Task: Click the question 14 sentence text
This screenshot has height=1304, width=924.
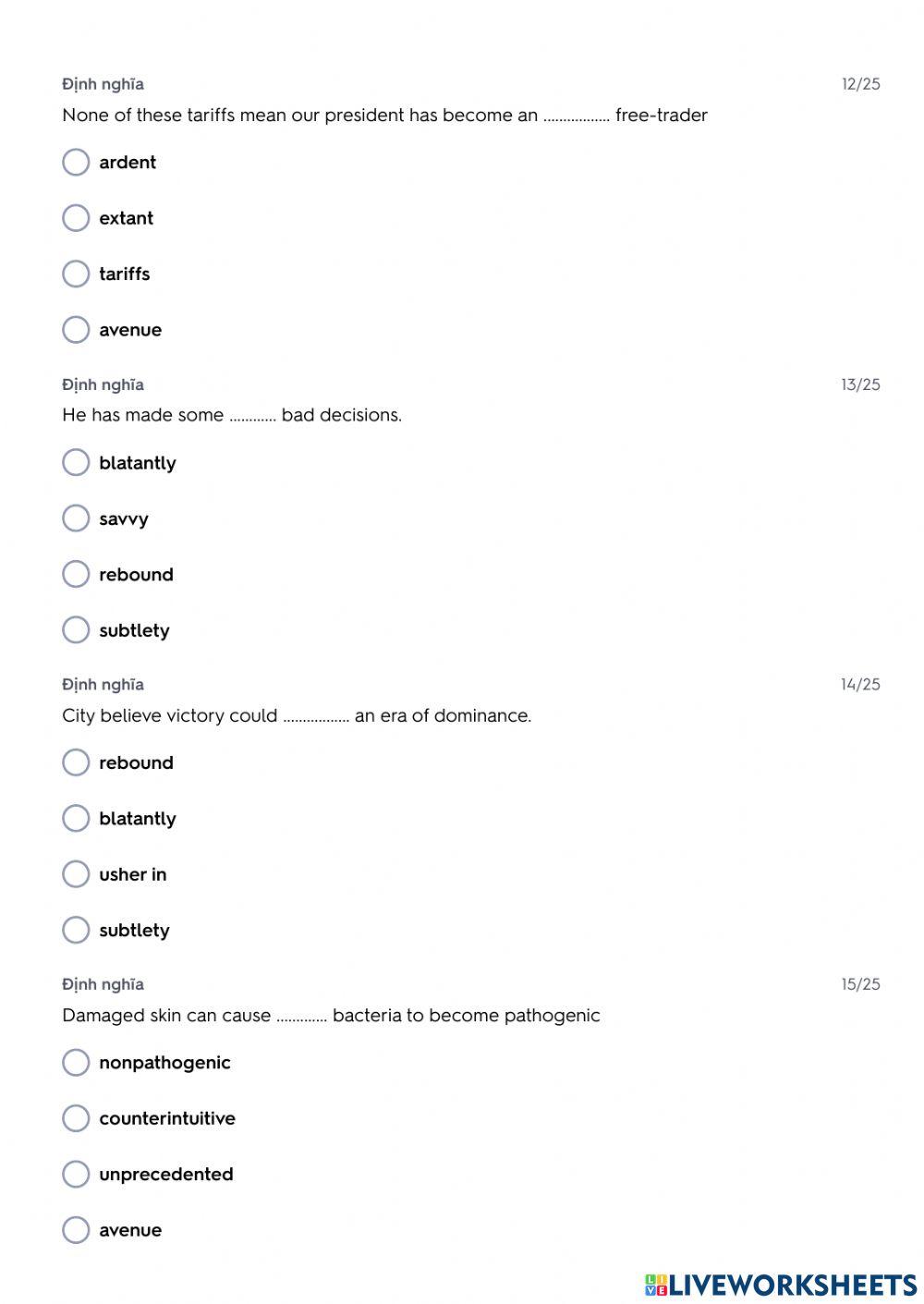Action: click(x=297, y=715)
